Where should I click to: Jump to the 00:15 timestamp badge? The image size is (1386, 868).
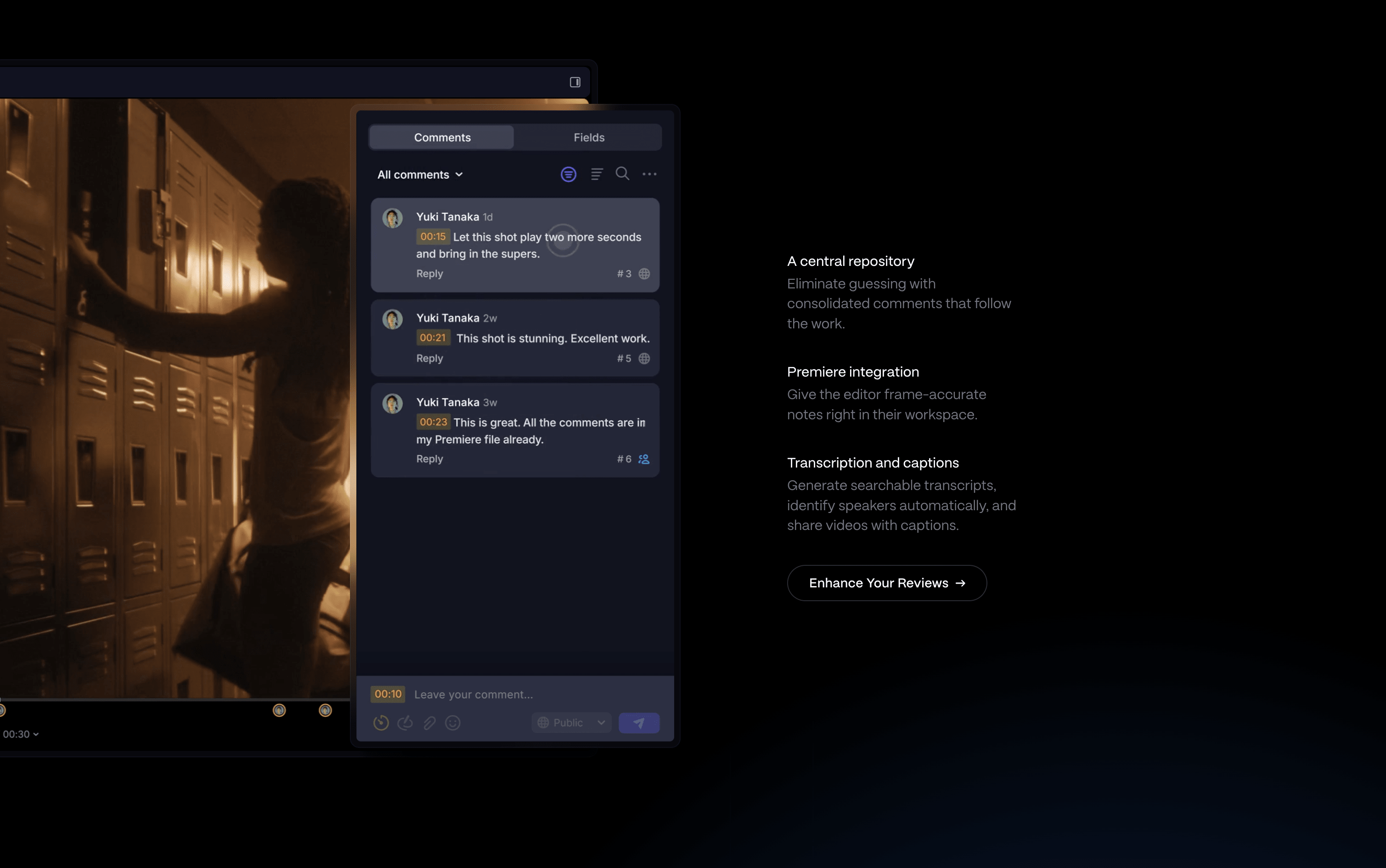pos(433,237)
